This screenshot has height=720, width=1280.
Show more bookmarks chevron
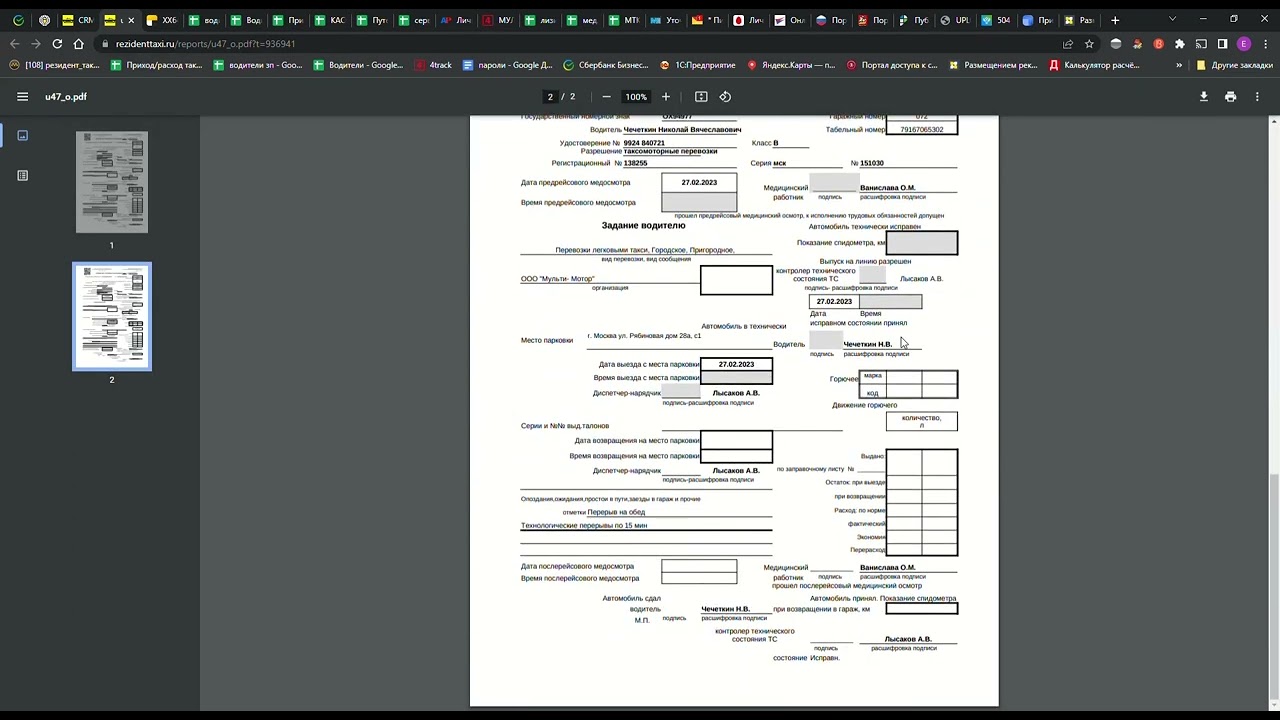click(x=1179, y=65)
